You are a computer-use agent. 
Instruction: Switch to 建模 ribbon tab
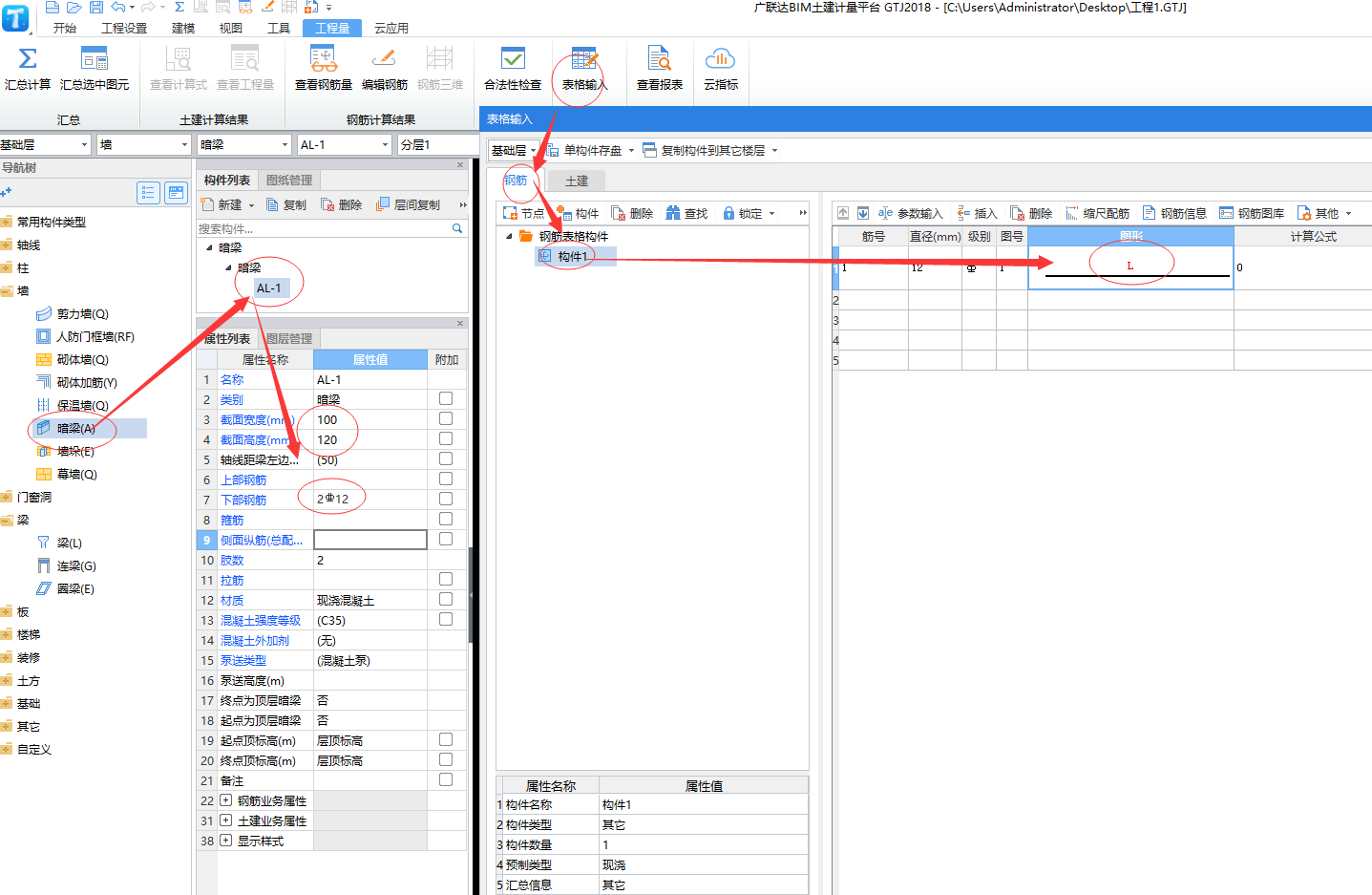tap(183, 28)
